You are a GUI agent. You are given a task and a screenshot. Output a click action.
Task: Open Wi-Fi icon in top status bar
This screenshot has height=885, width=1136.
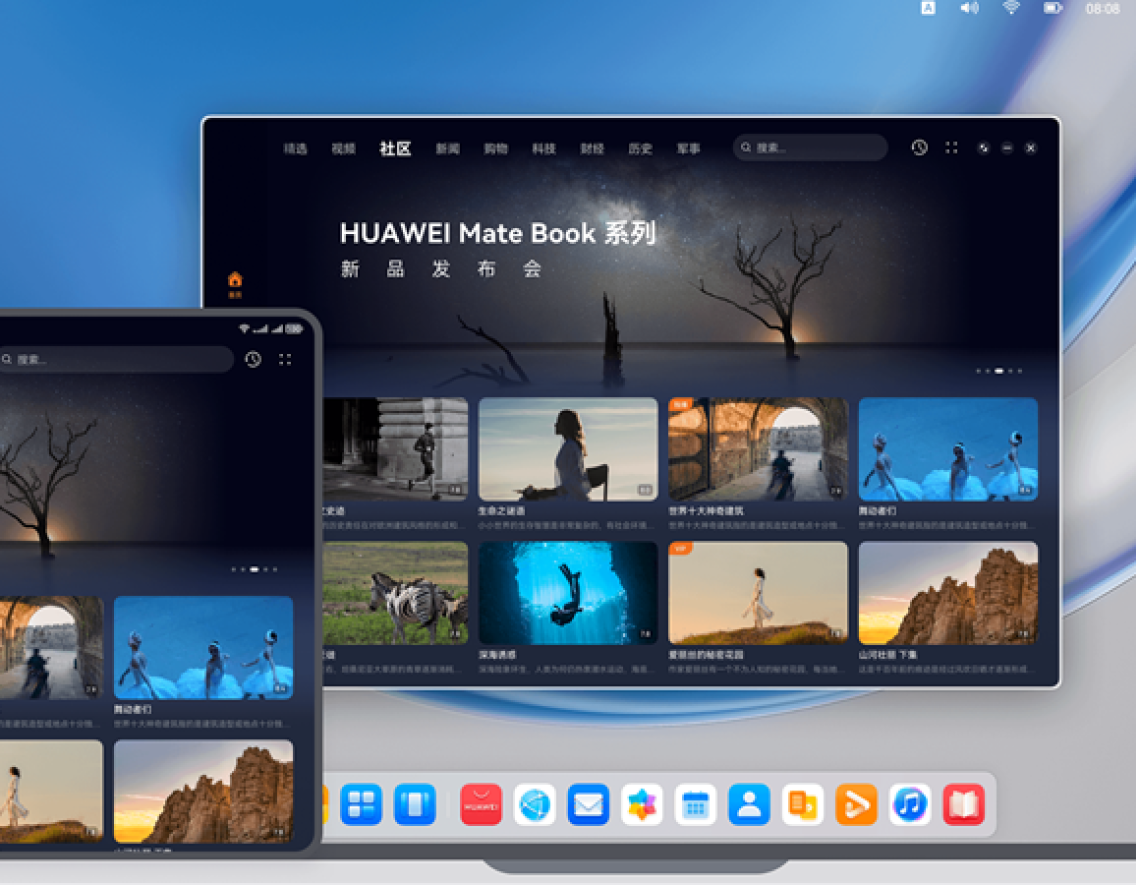point(1011,8)
